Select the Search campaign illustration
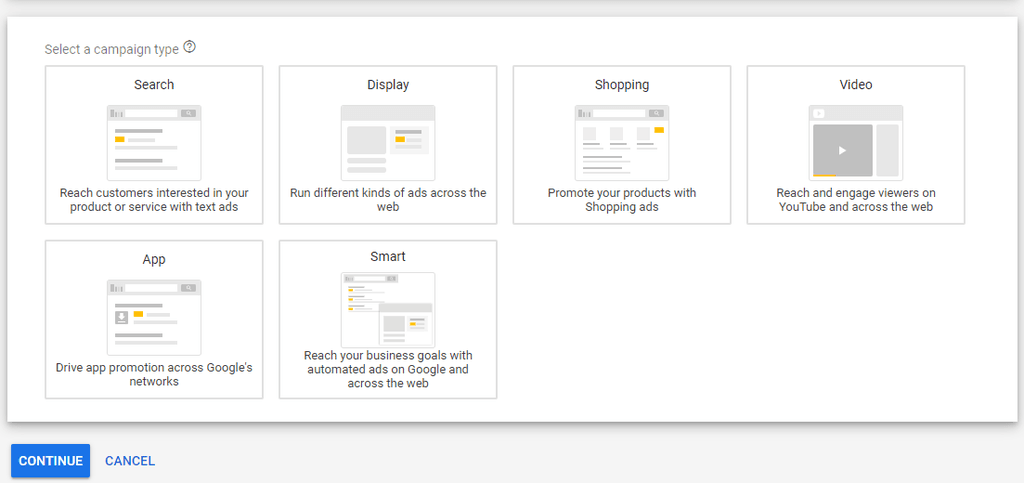The image size is (1024, 483). pos(154,143)
